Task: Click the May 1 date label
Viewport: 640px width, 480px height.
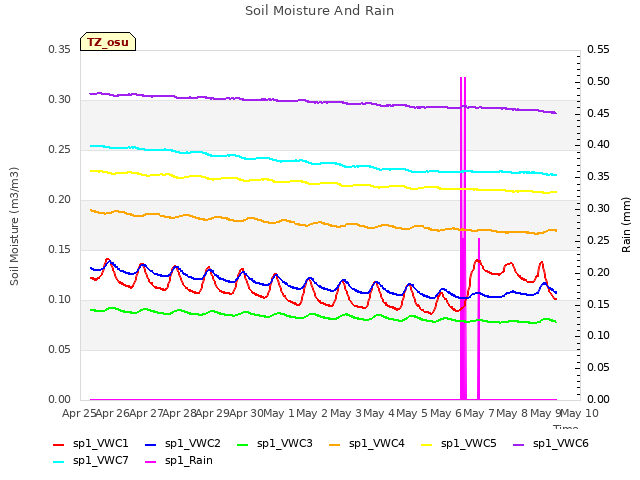Action: pos(279,413)
